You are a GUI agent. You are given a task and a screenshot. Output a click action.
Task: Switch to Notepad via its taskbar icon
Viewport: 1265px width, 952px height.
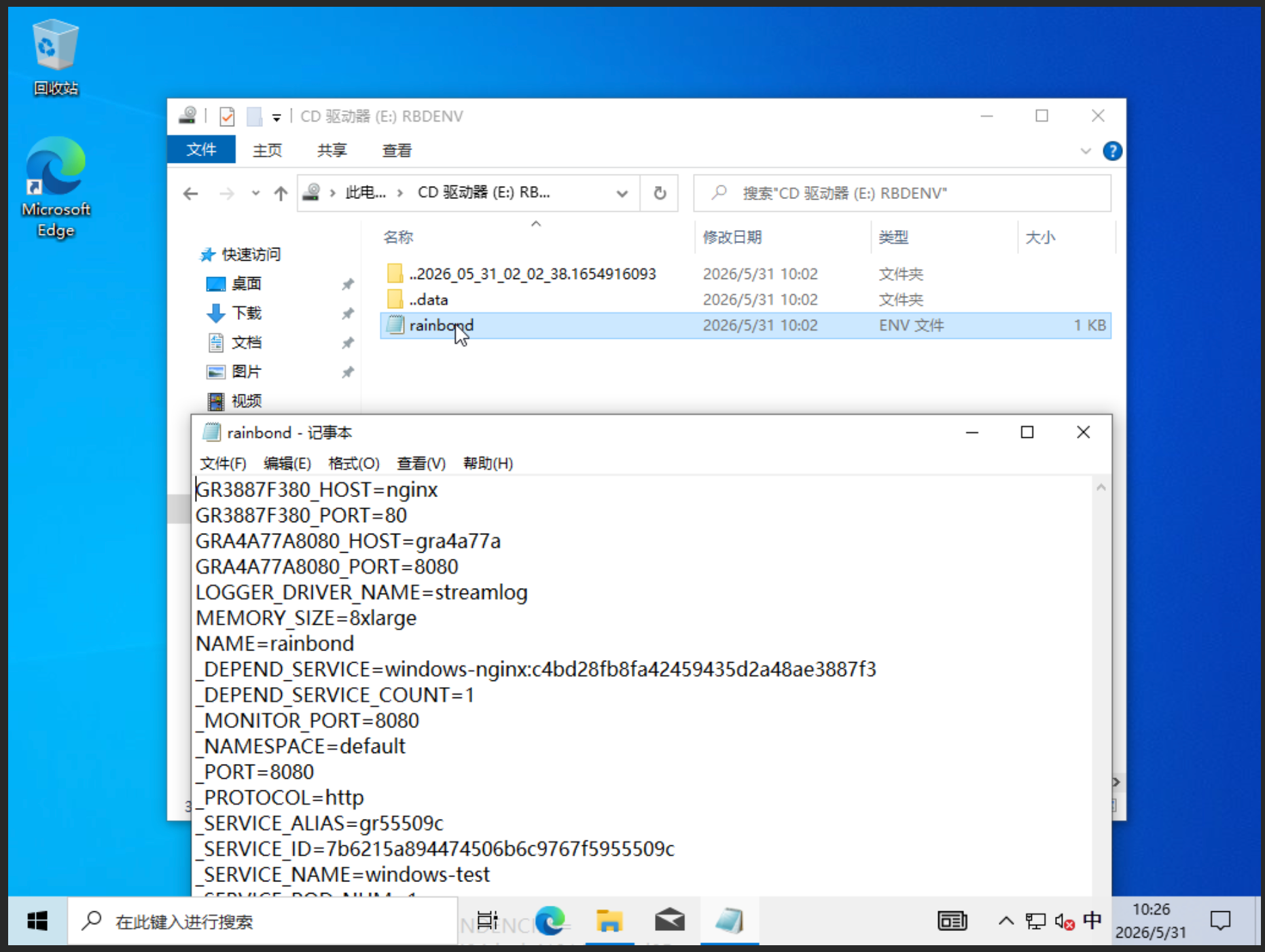point(730,921)
